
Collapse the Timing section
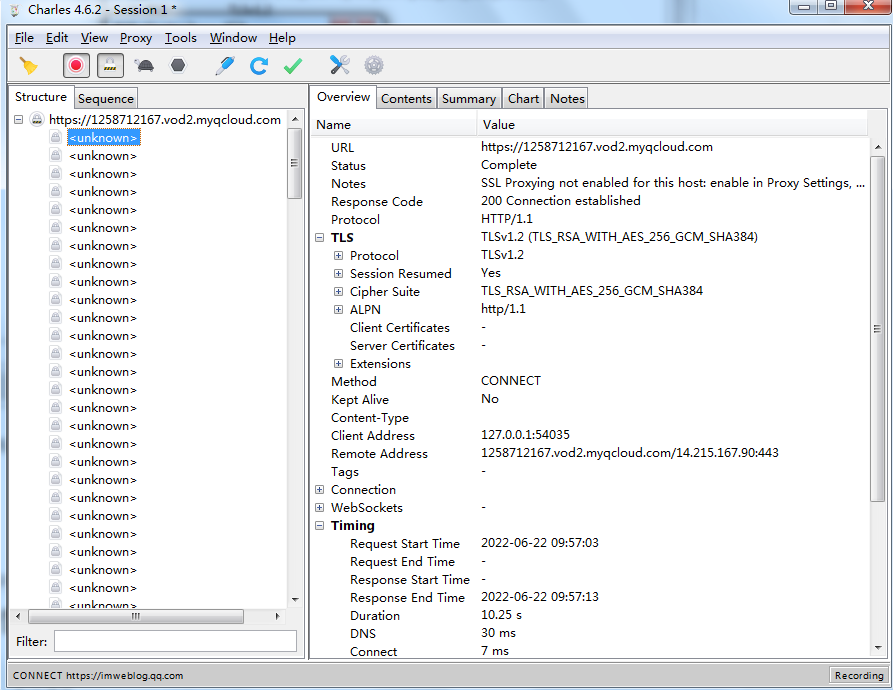click(319, 525)
